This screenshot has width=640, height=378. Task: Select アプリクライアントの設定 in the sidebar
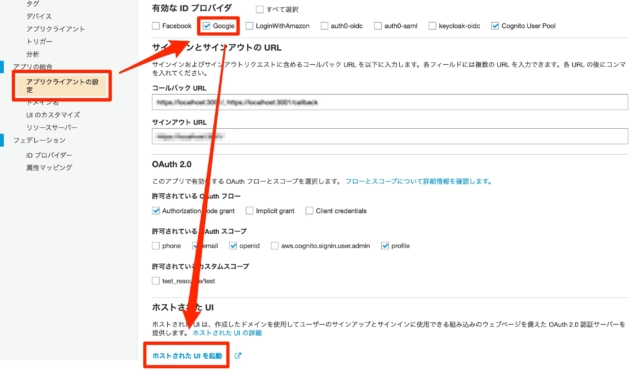pos(62,86)
